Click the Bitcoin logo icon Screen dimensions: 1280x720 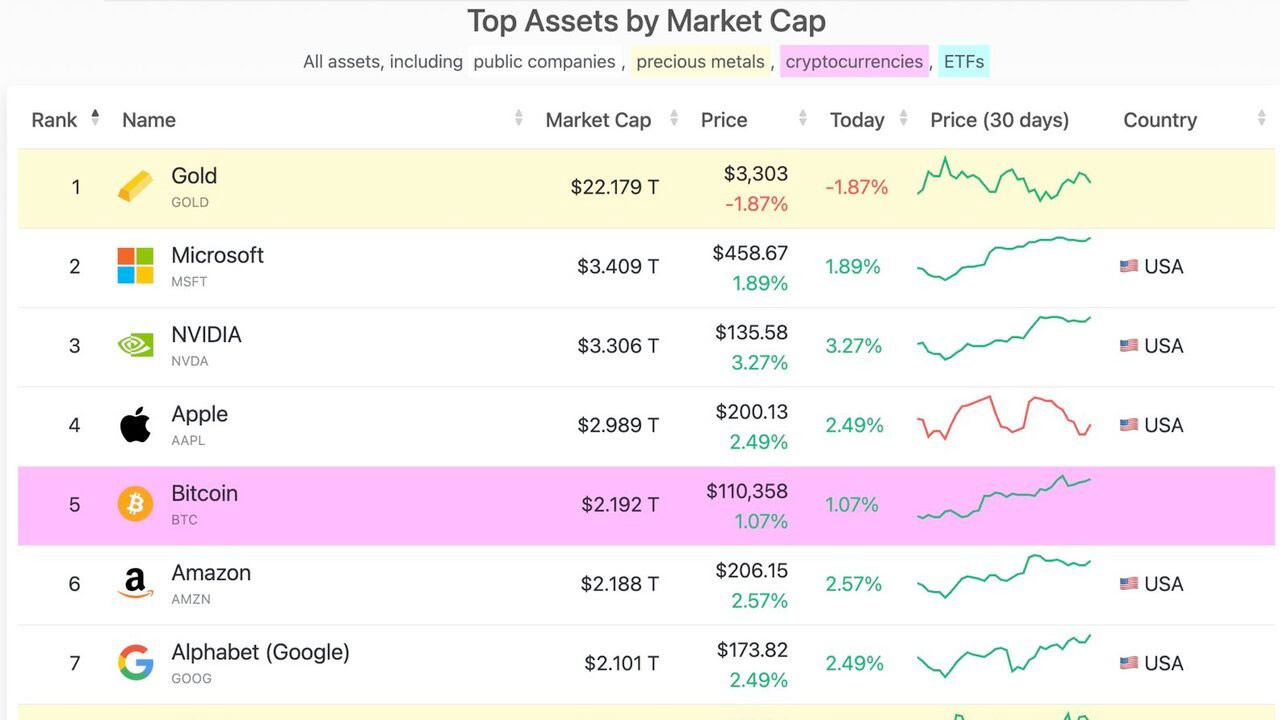click(135, 504)
